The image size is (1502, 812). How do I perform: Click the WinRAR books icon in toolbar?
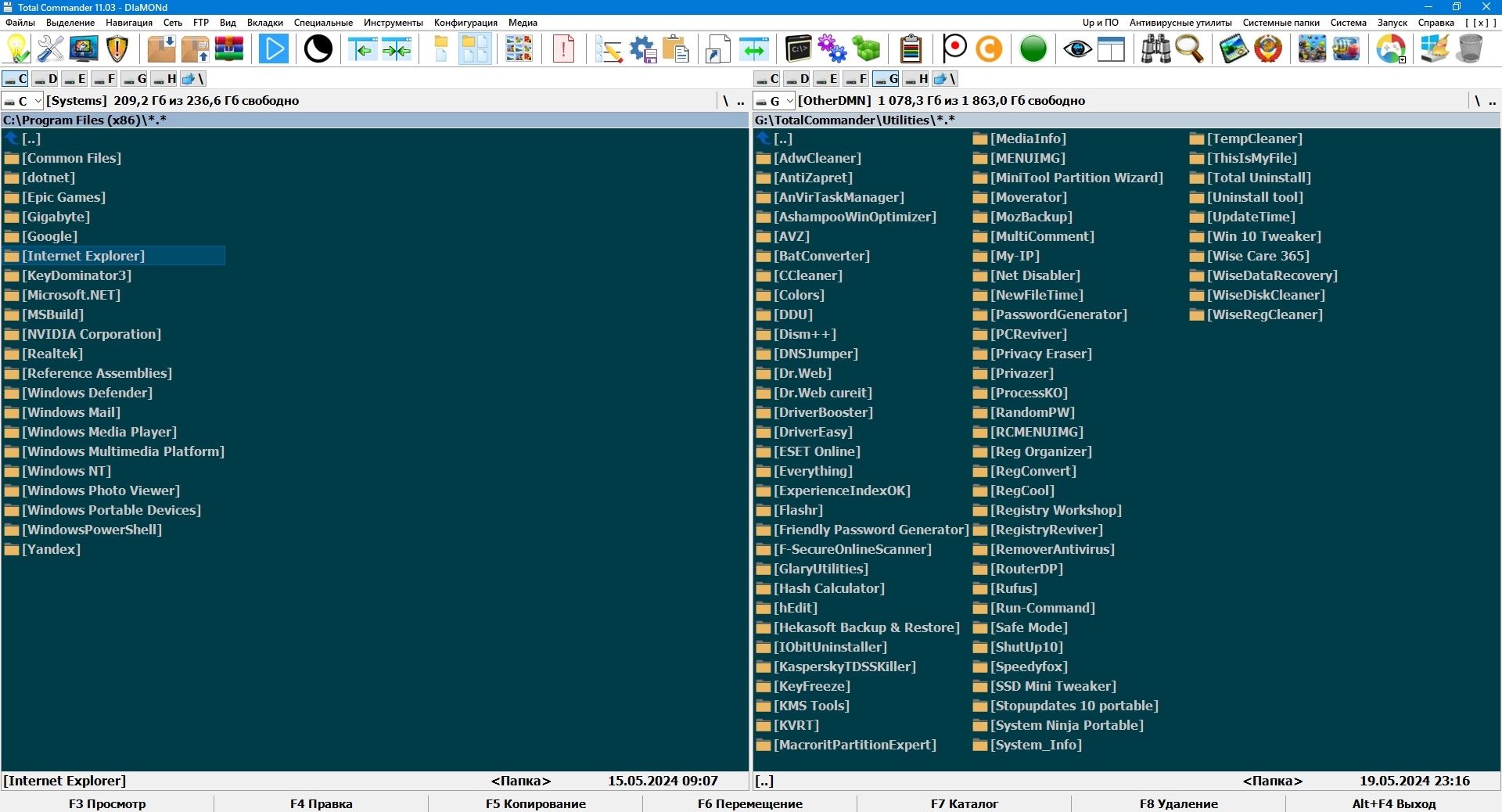[x=229, y=49]
